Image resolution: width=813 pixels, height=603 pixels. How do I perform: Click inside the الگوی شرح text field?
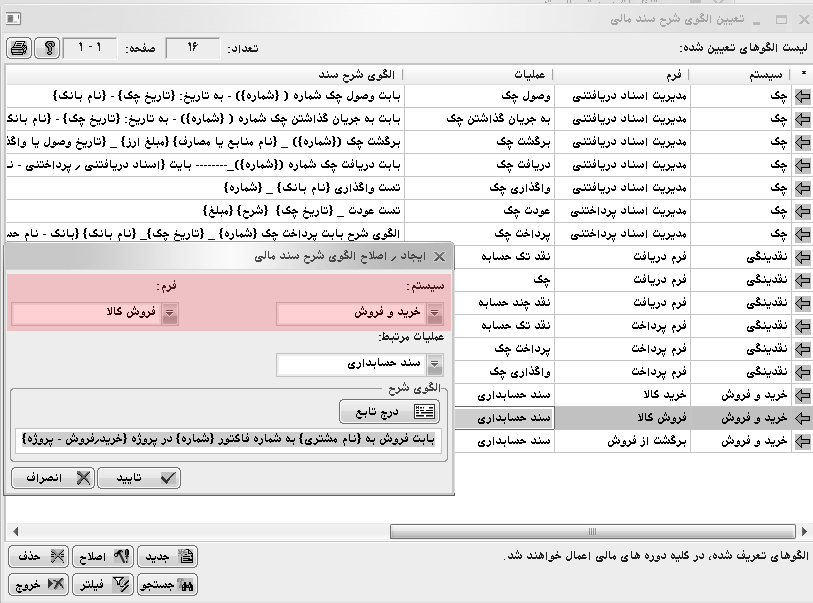230,441
